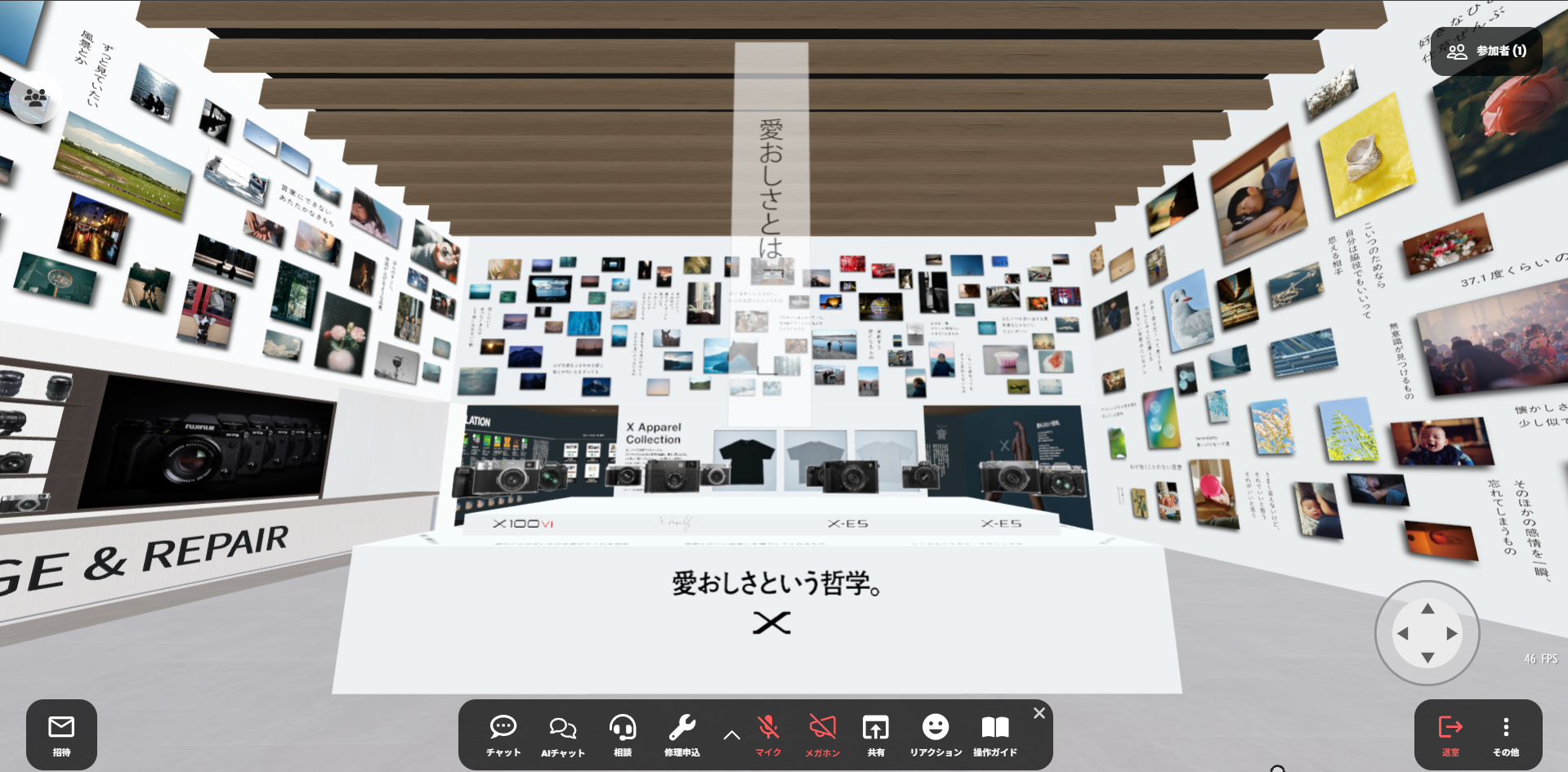Screen dimensions: 1568x772
Task: Select the X100VI product label
Action: 523,524
